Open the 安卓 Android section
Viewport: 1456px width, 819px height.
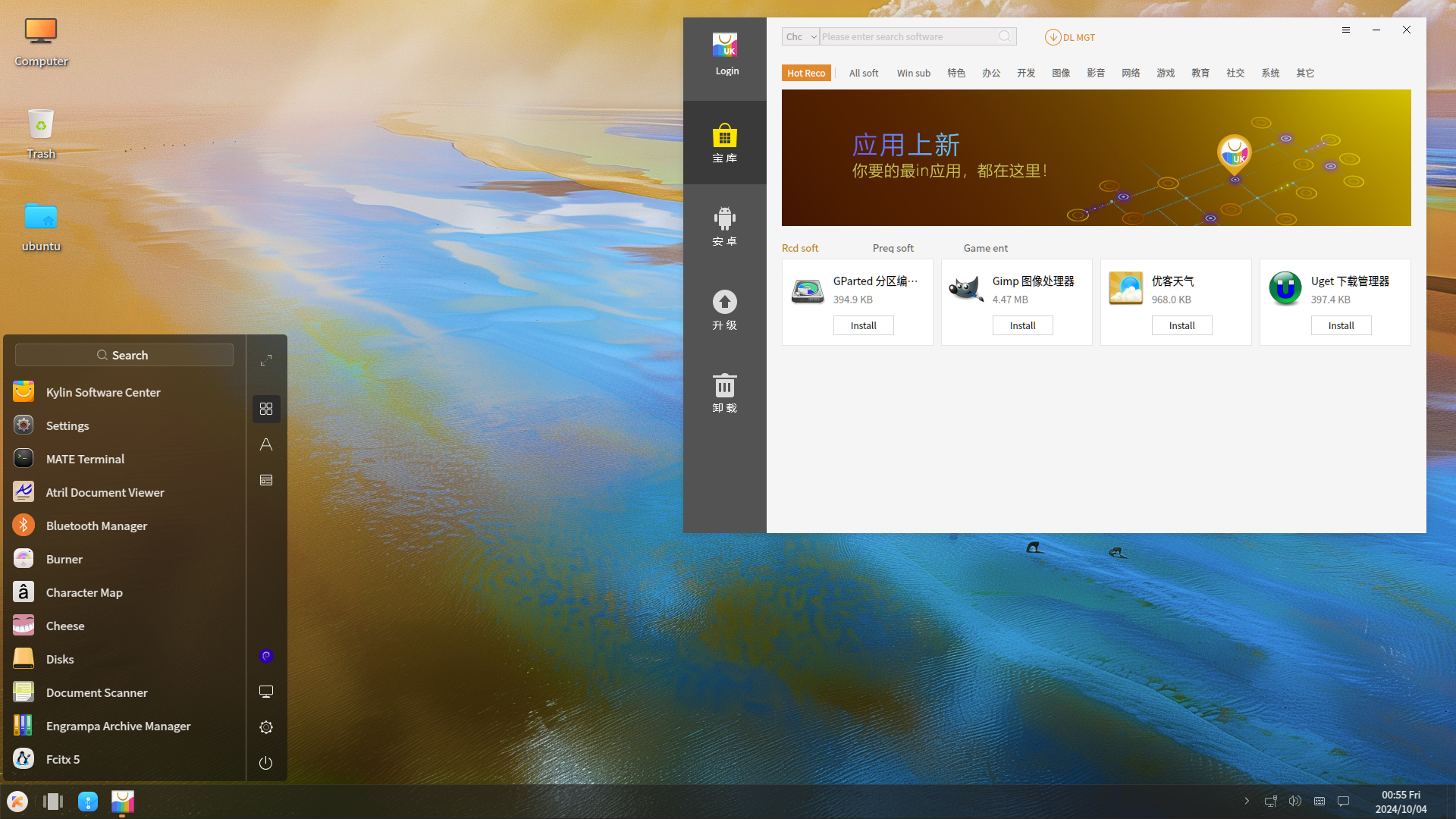pyautogui.click(x=725, y=226)
